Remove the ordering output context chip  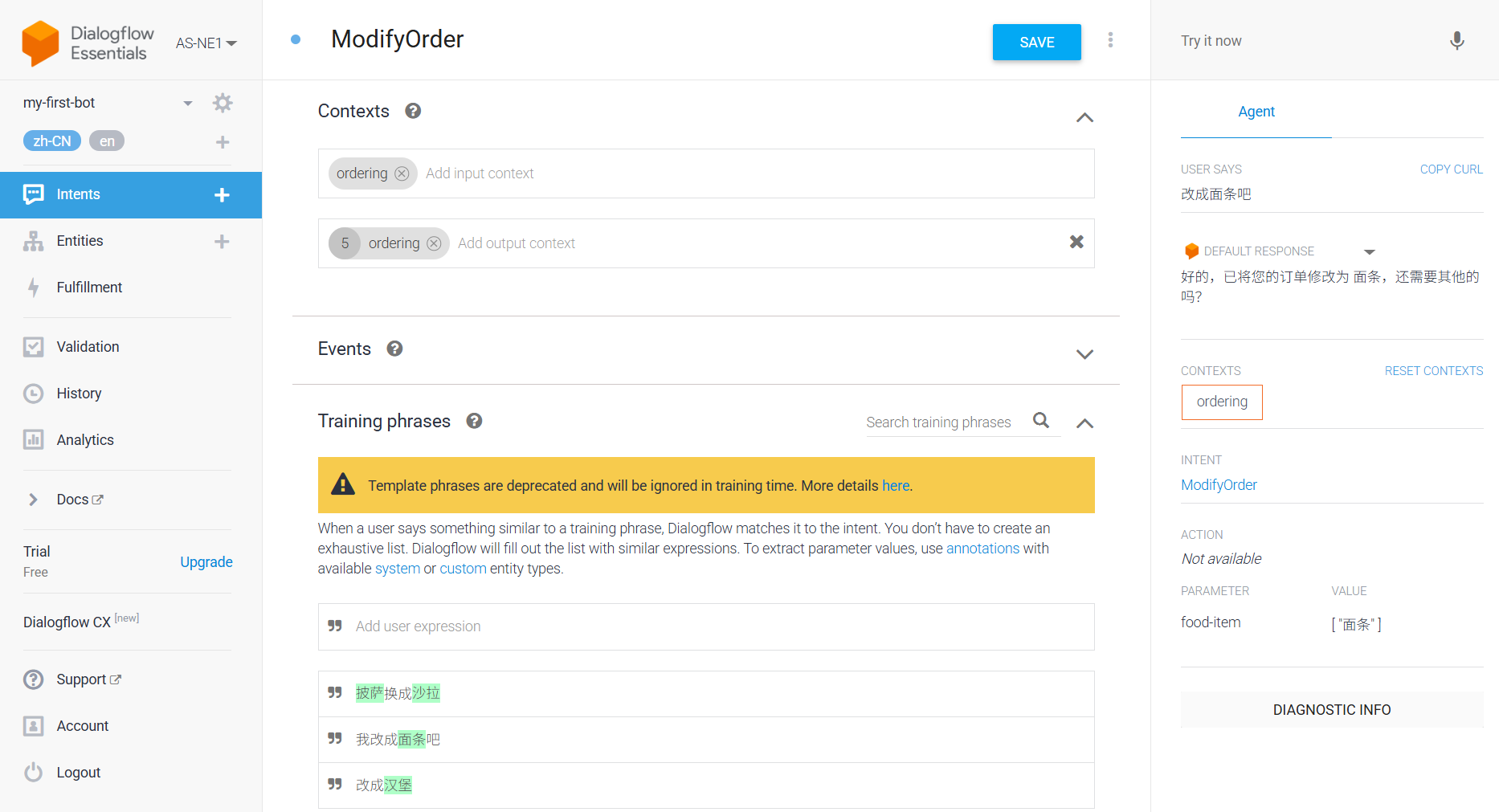(x=434, y=243)
